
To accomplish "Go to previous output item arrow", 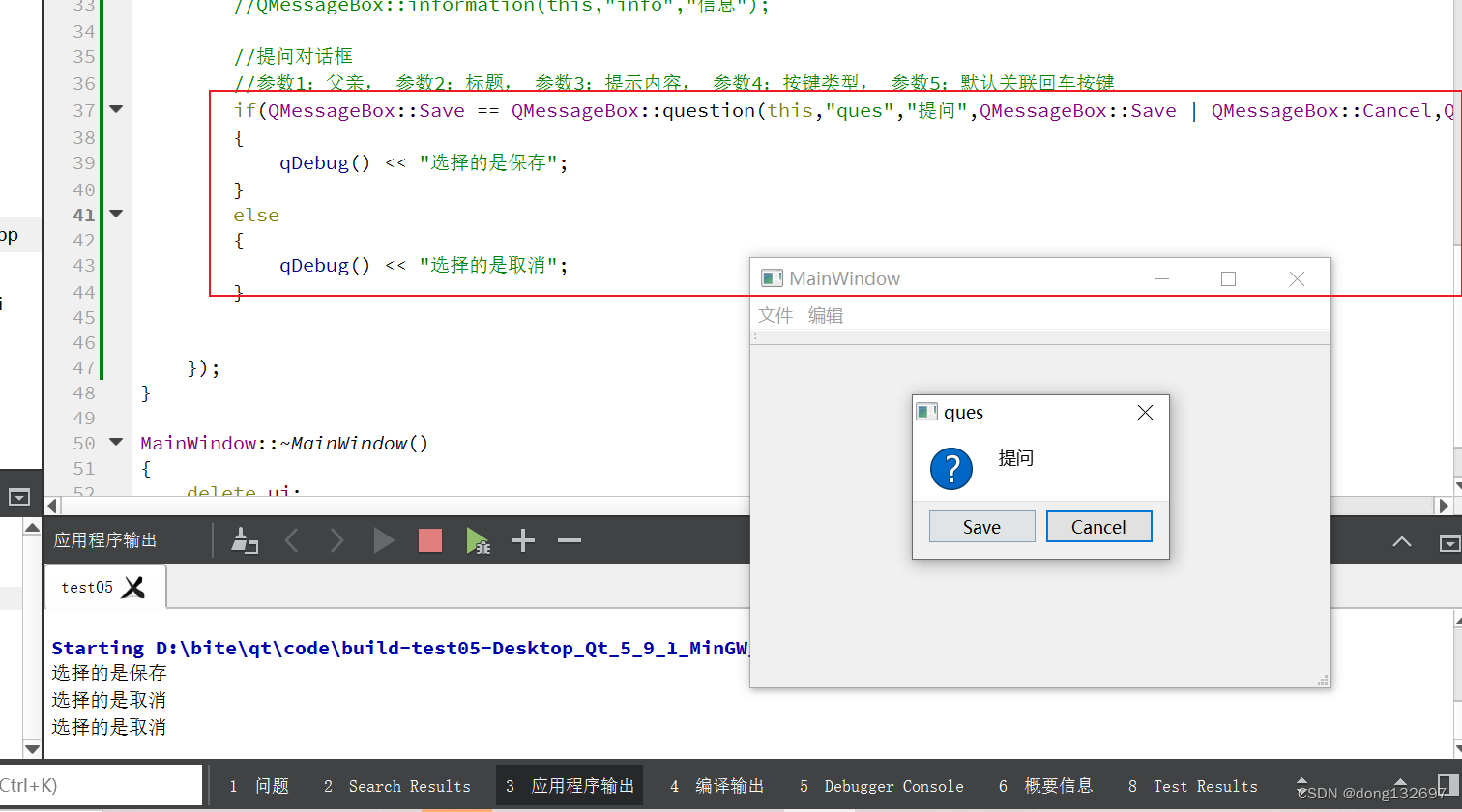I will pos(291,540).
